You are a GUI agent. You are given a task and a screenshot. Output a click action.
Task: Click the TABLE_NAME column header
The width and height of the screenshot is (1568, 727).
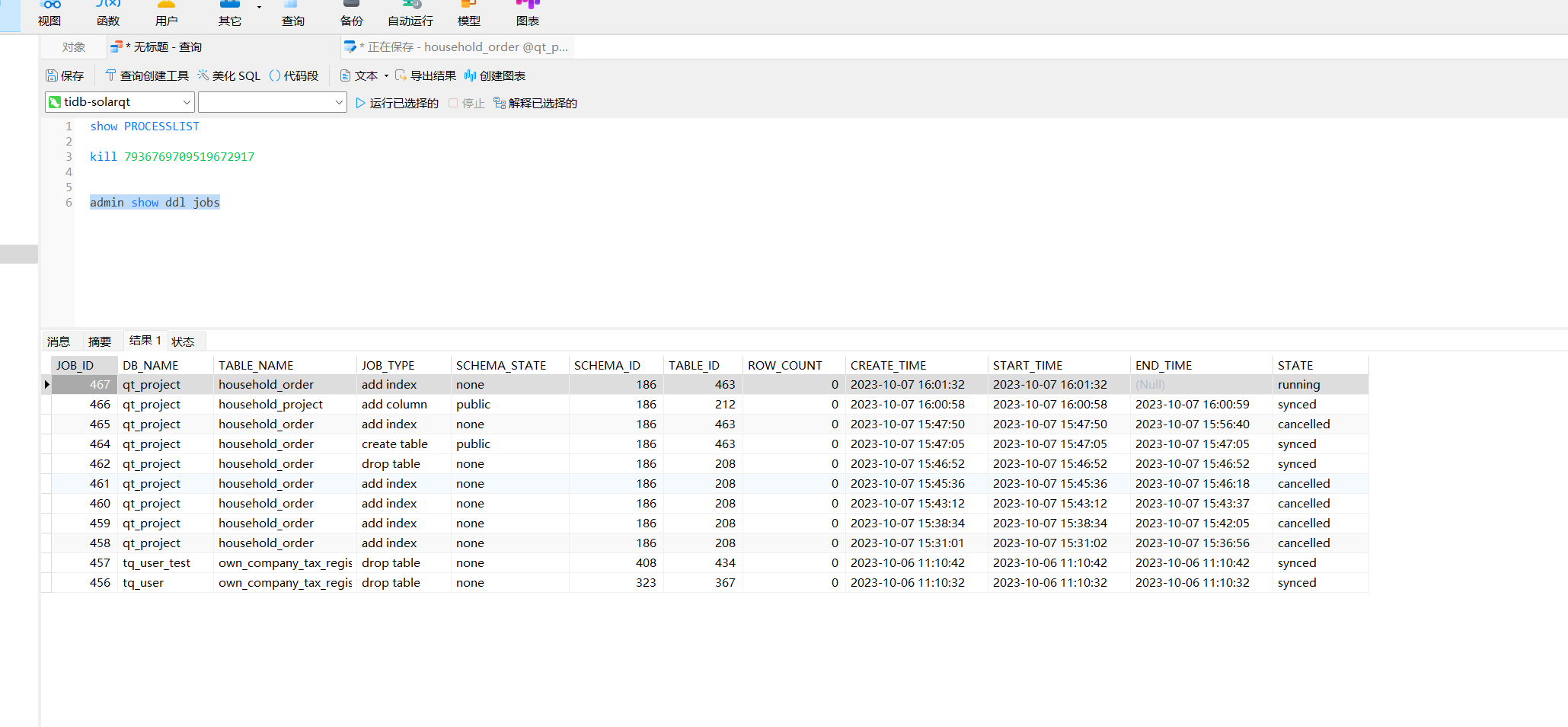click(285, 365)
